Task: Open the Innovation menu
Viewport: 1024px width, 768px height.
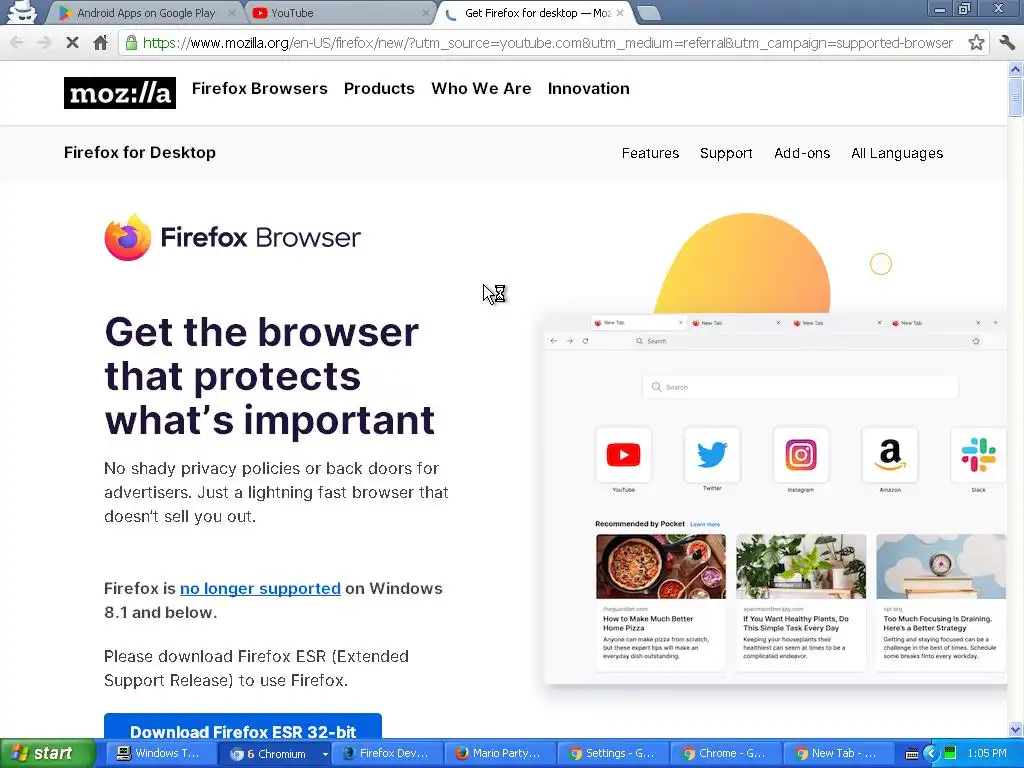Action: [588, 88]
